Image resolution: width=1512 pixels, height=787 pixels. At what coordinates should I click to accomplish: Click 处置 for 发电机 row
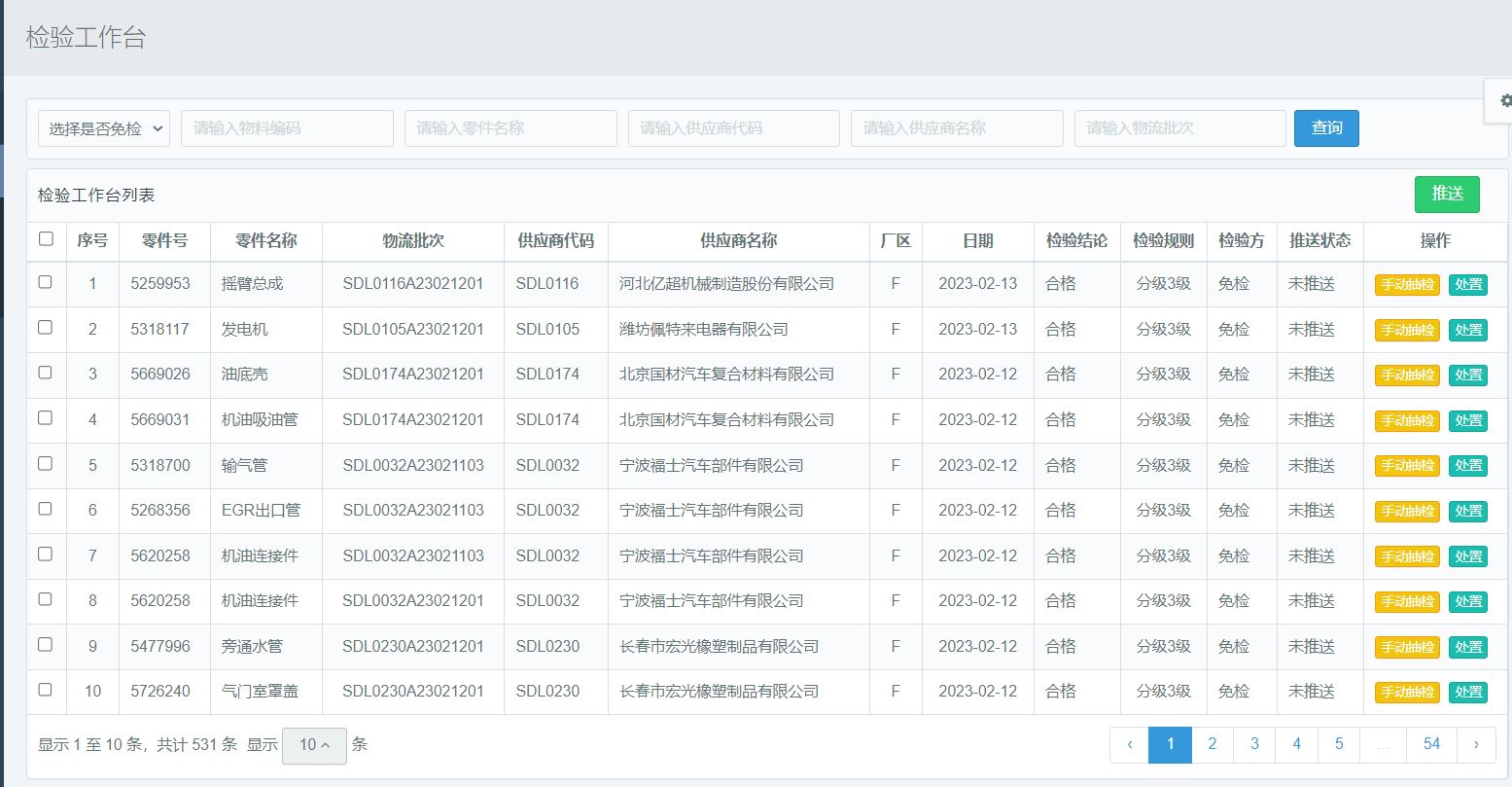pyautogui.click(x=1468, y=331)
